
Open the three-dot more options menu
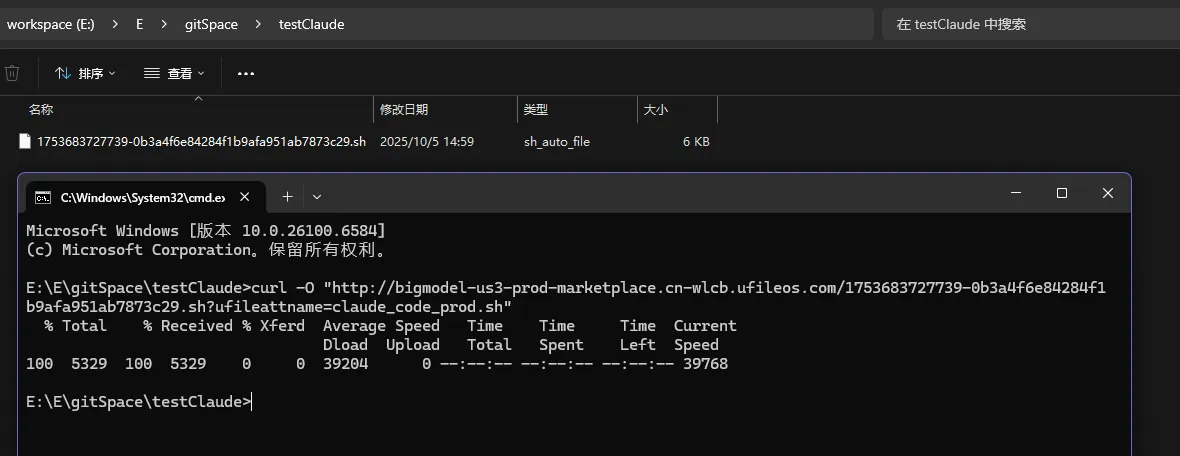246,73
